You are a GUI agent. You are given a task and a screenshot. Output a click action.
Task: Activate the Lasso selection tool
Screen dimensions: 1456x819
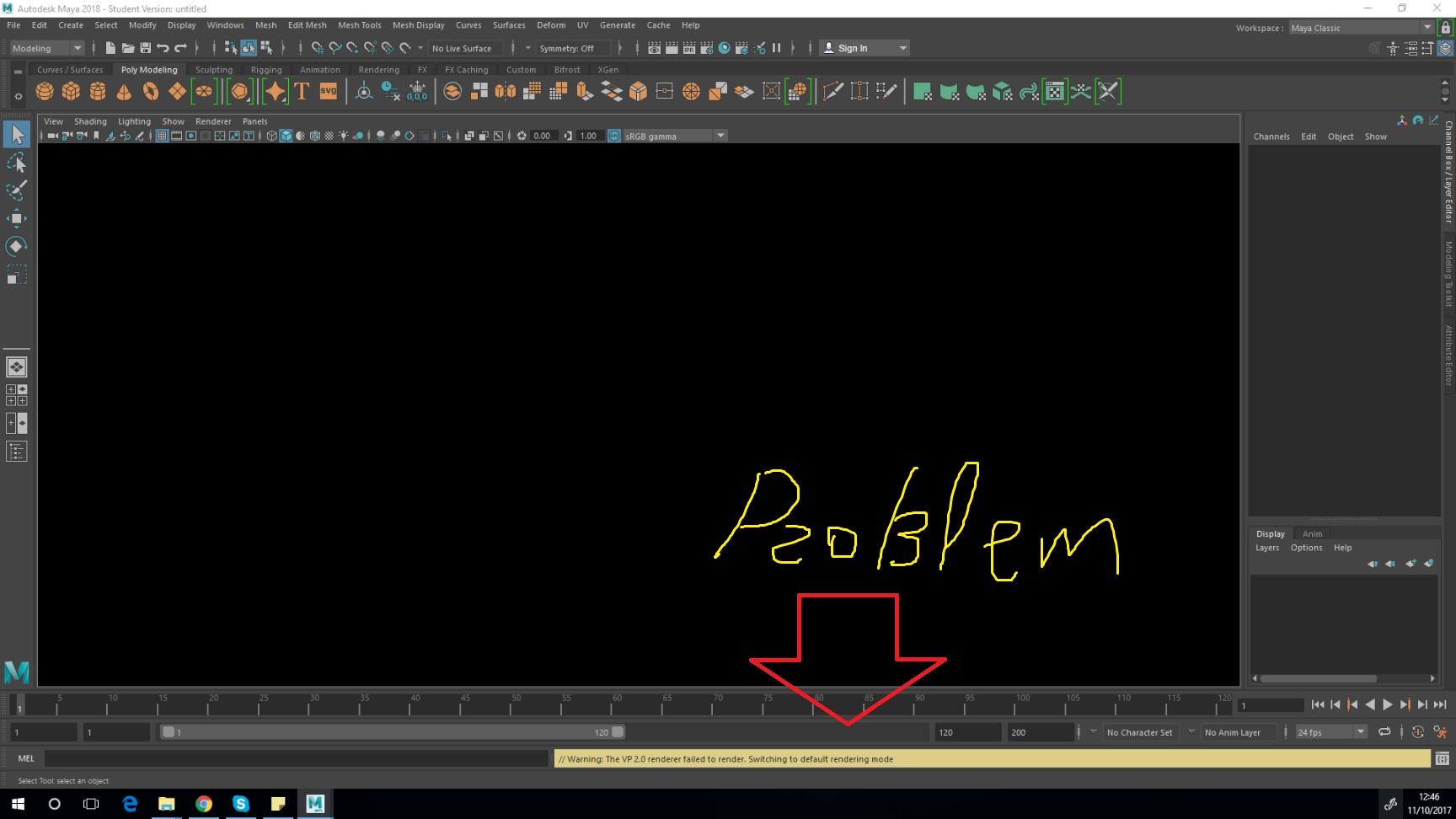click(x=17, y=162)
